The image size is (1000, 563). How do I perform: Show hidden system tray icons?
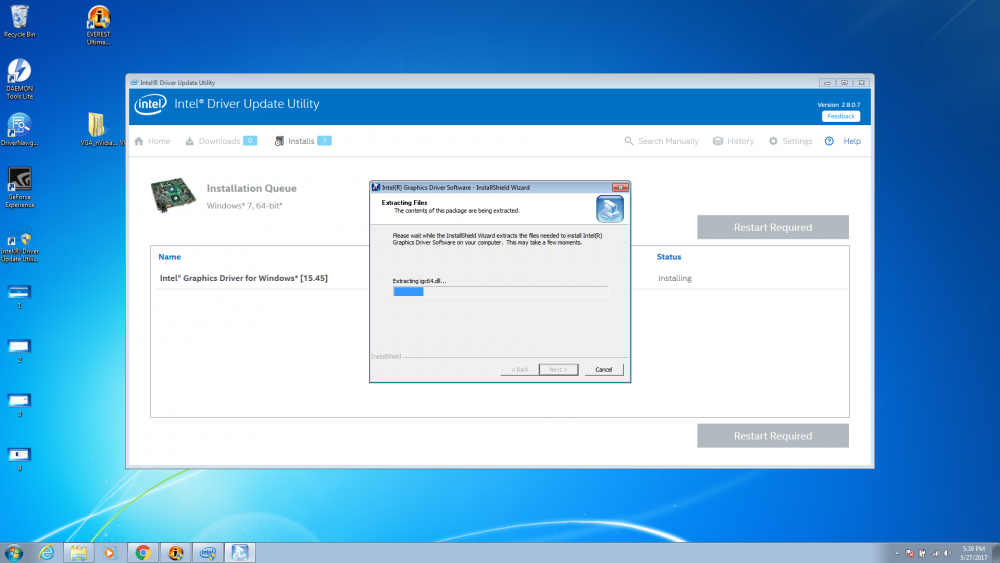tap(897, 553)
